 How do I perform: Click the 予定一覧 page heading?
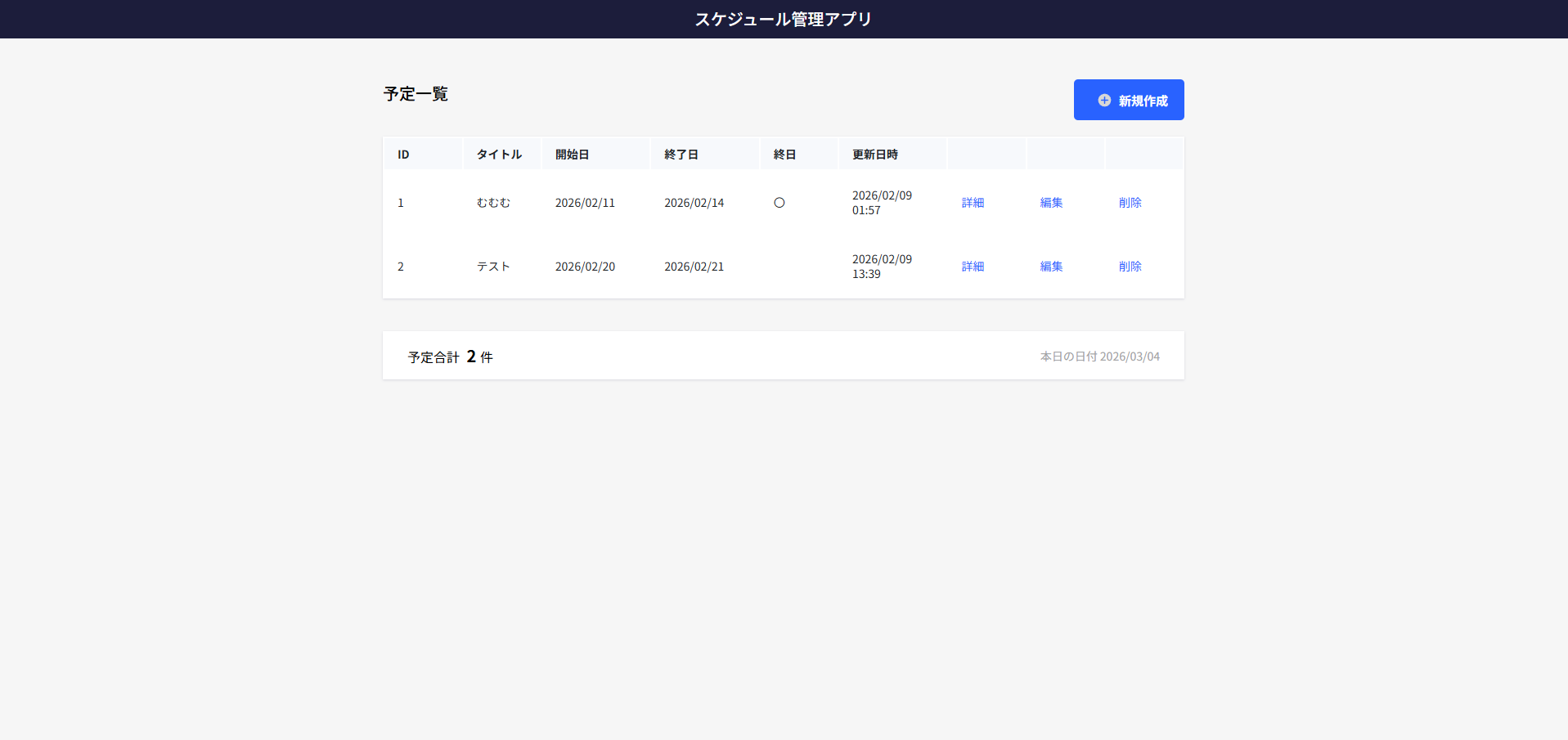click(416, 94)
